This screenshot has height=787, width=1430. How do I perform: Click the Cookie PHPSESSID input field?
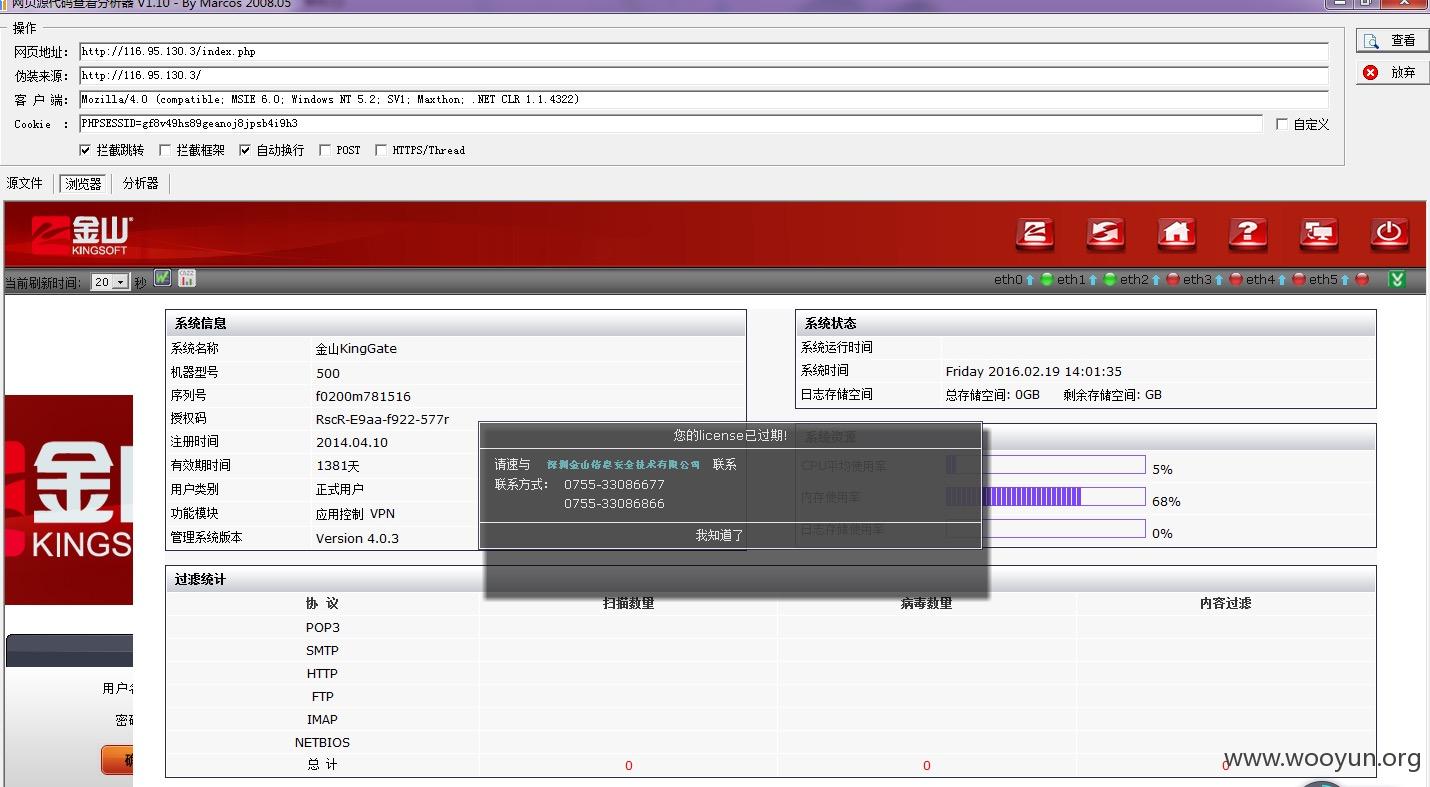click(x=671, y=124)
